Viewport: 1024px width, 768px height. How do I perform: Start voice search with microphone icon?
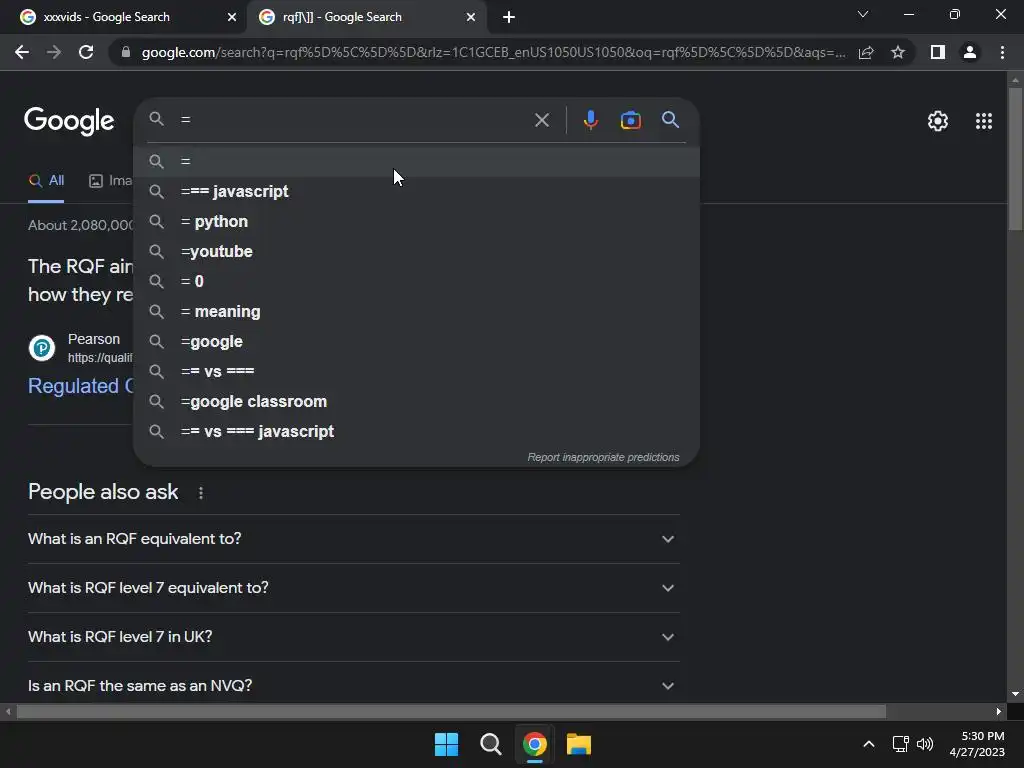[x=590, y=120]
